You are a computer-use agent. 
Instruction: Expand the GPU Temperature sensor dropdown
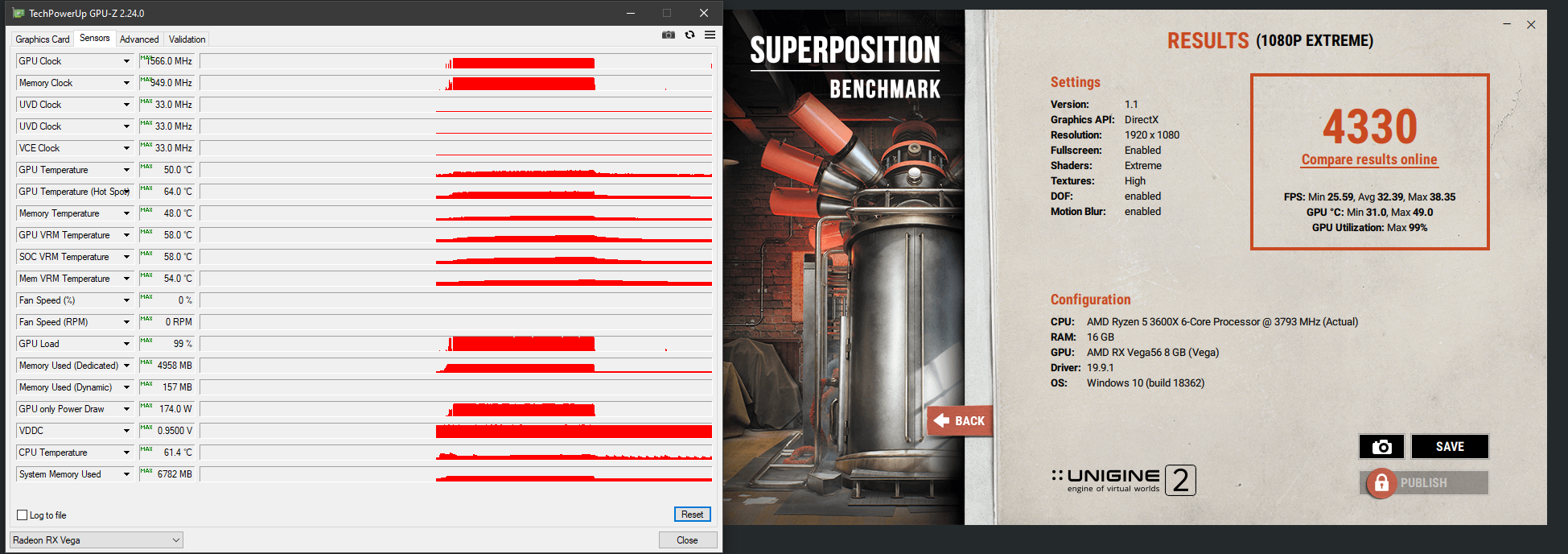click(x=126, y=170)
